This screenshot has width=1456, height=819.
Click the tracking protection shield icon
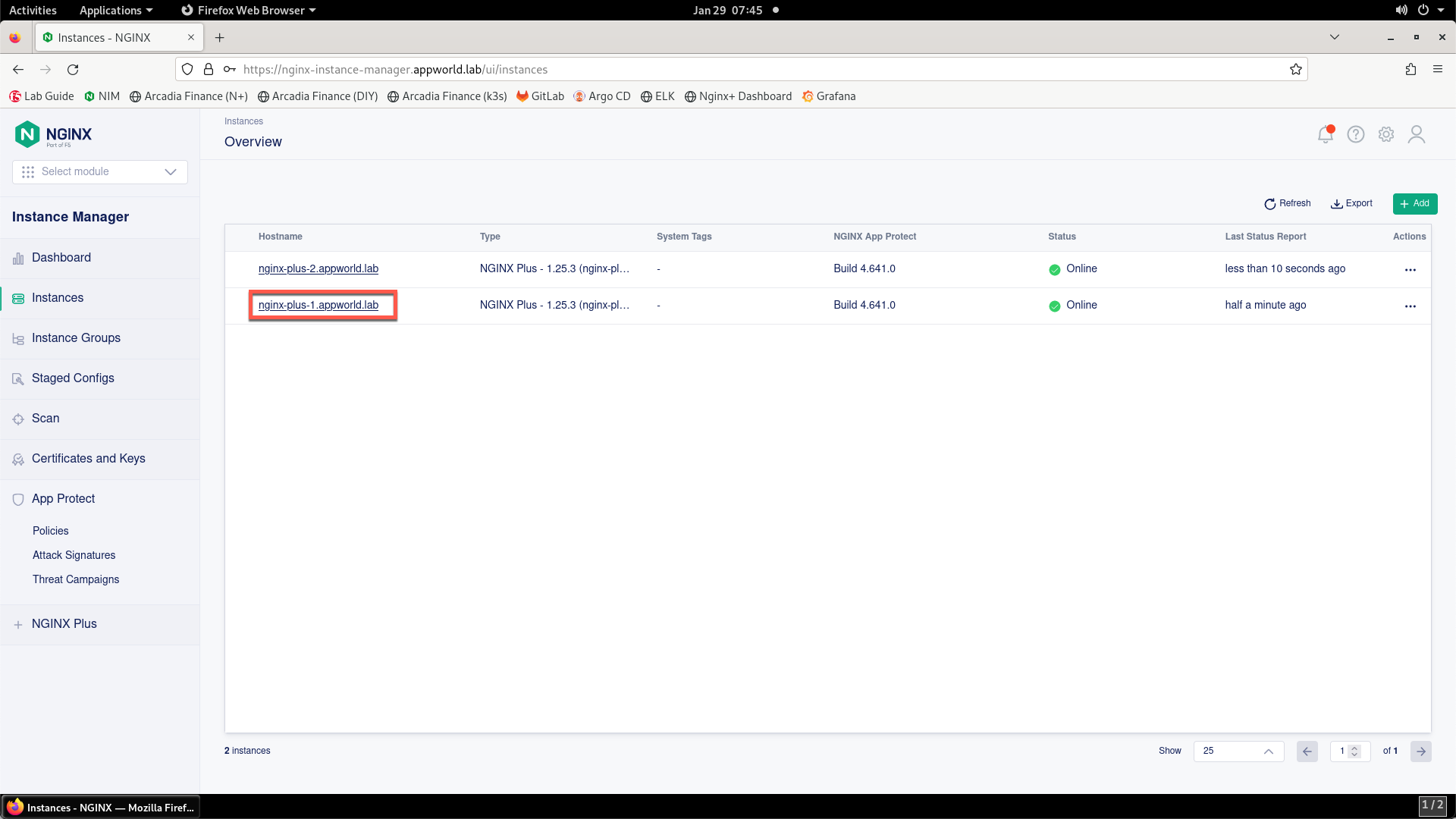[x=187, y=69]
